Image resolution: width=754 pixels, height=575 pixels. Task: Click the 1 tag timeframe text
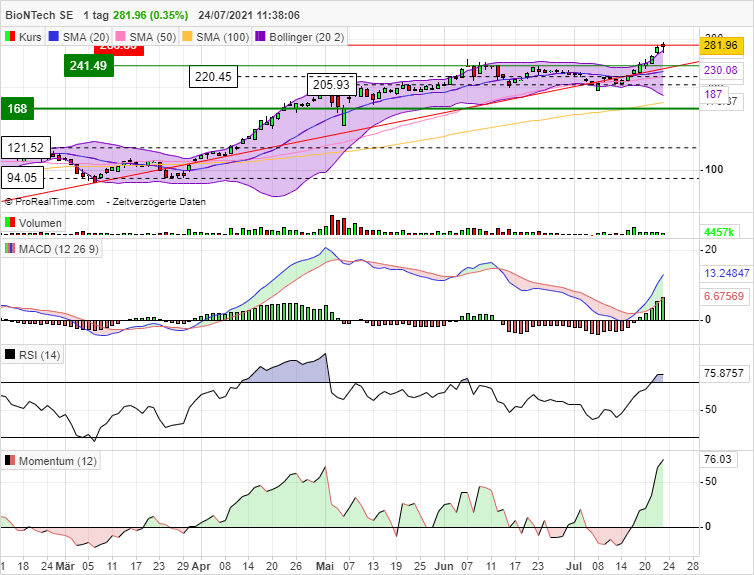pos(96,15)
